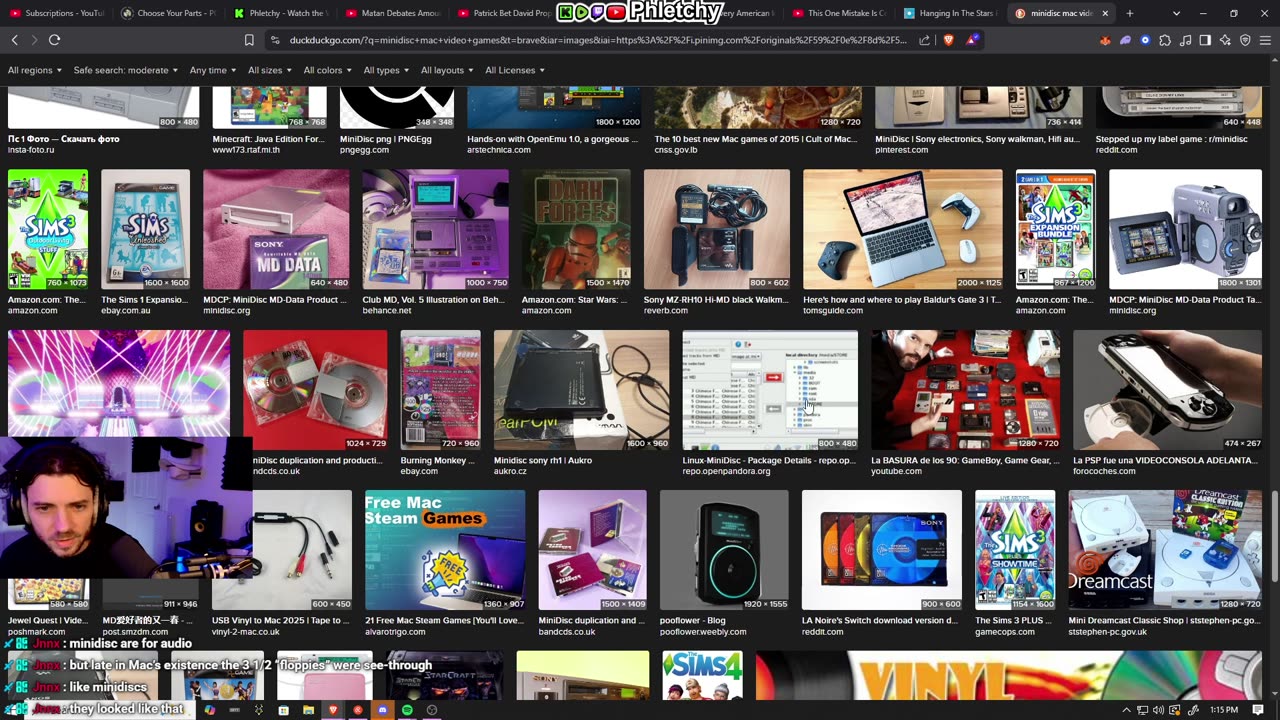Open site settings icon beside the URL
The height and width of the screenshot is (720, 1280).
coord(275,40)
